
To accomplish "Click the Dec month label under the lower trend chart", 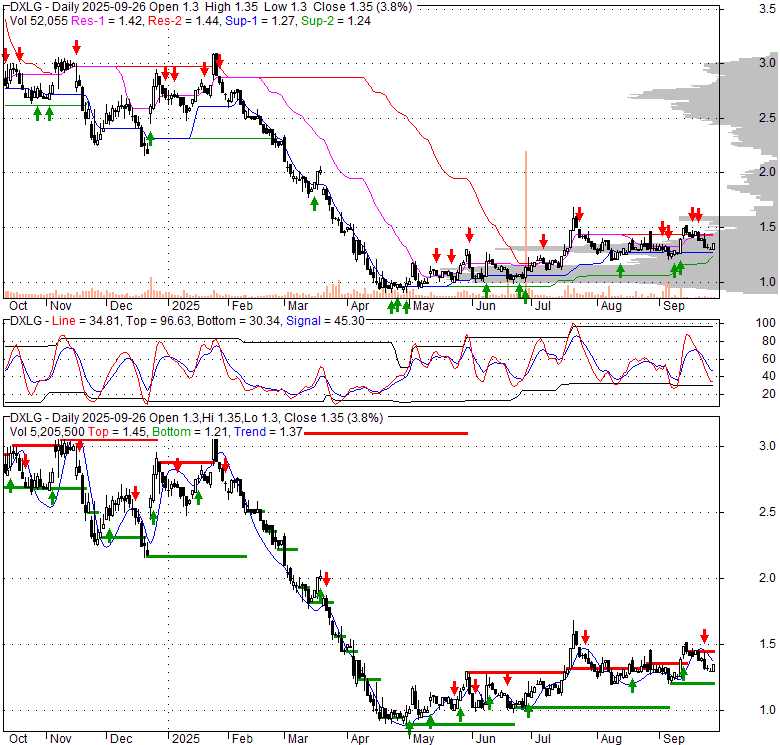I will tap(121, 739).
